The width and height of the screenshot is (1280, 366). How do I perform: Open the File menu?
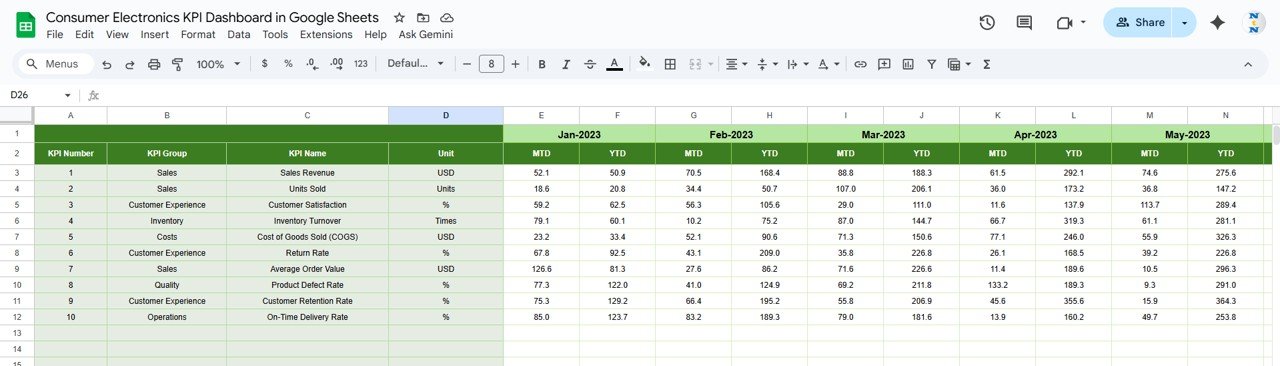click(55, 34)
